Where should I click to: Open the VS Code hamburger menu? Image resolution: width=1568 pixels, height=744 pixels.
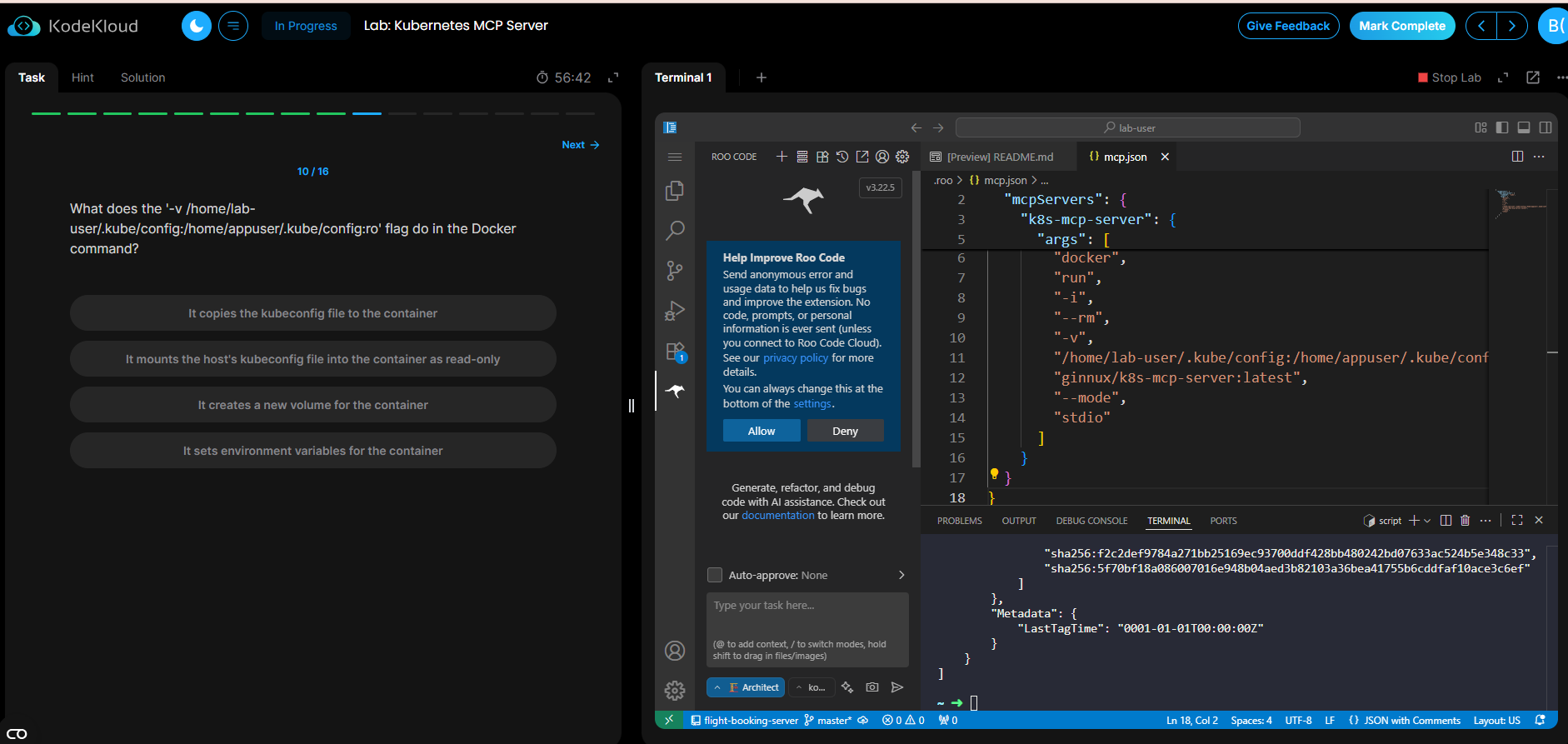click(675, 157)
